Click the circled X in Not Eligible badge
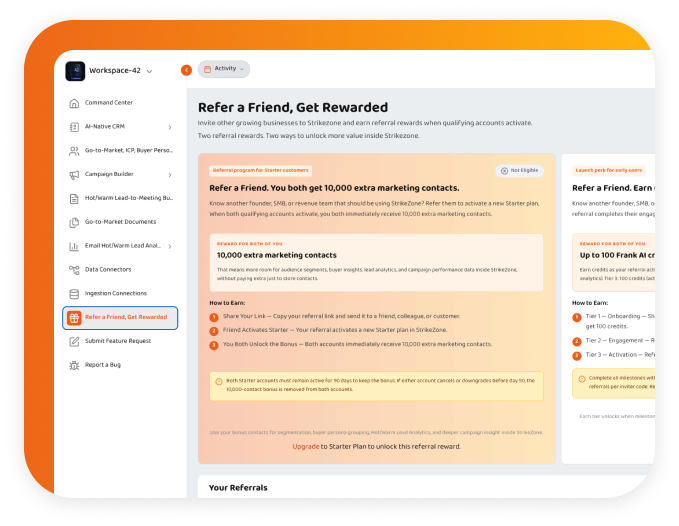The height and width of the screenshot is (526, 679). pos(504,171)
